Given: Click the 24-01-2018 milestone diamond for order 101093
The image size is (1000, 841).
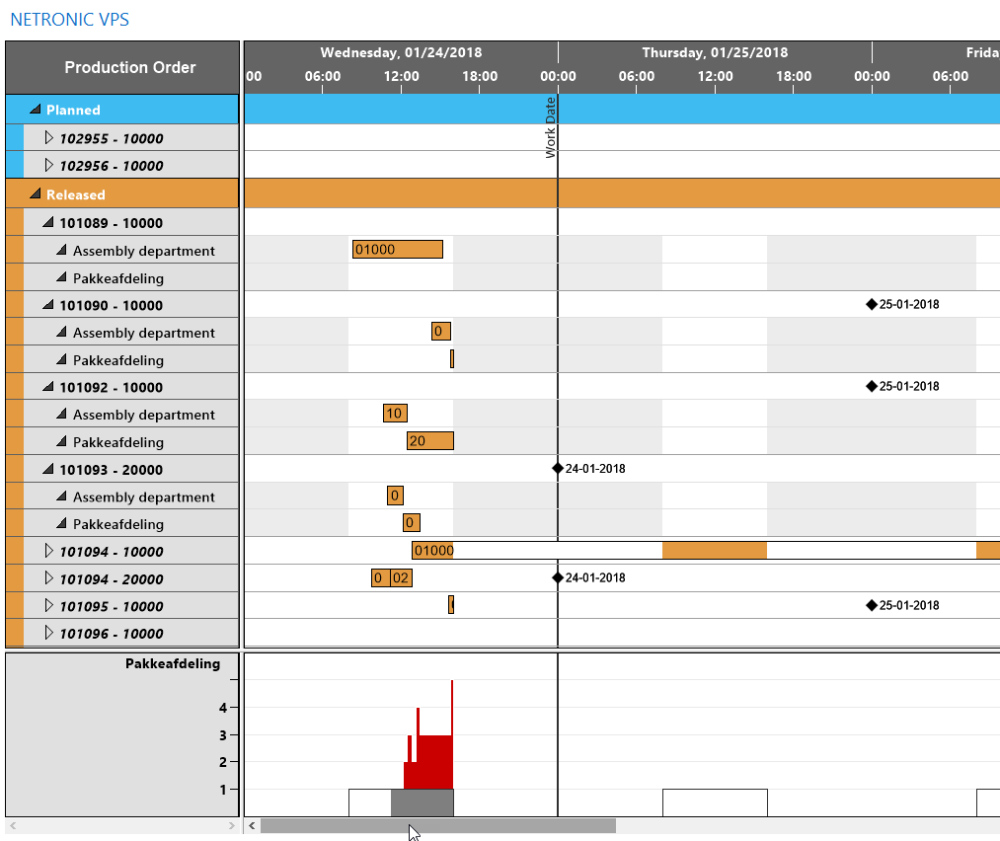Looking at the screenshot, I should pos(558,468).
